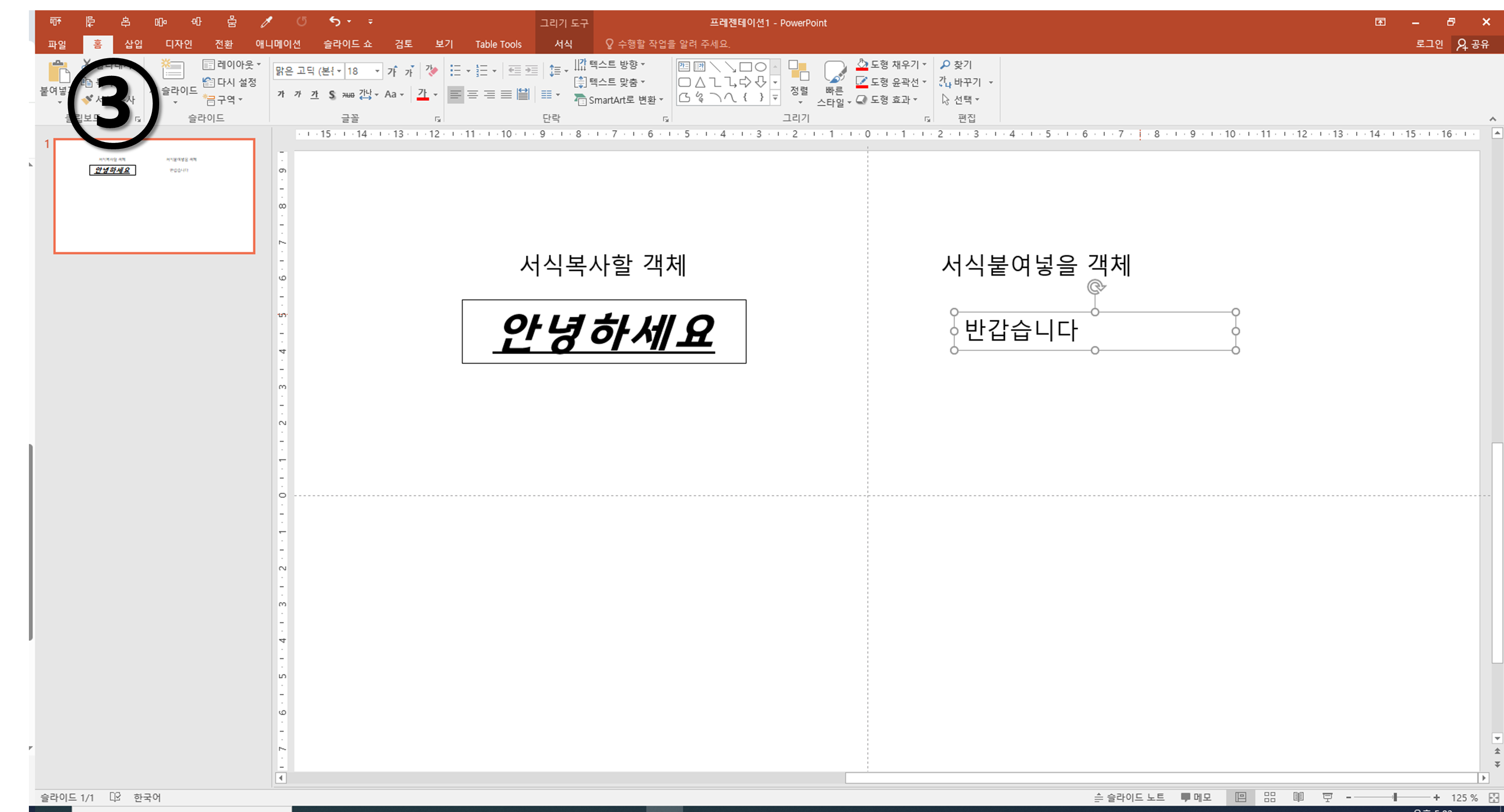Screen dimensions: 1504x812
Task: Select the right arrow shape in the shapes gallery
Action: pyautogui.click(x=745, y=82)
